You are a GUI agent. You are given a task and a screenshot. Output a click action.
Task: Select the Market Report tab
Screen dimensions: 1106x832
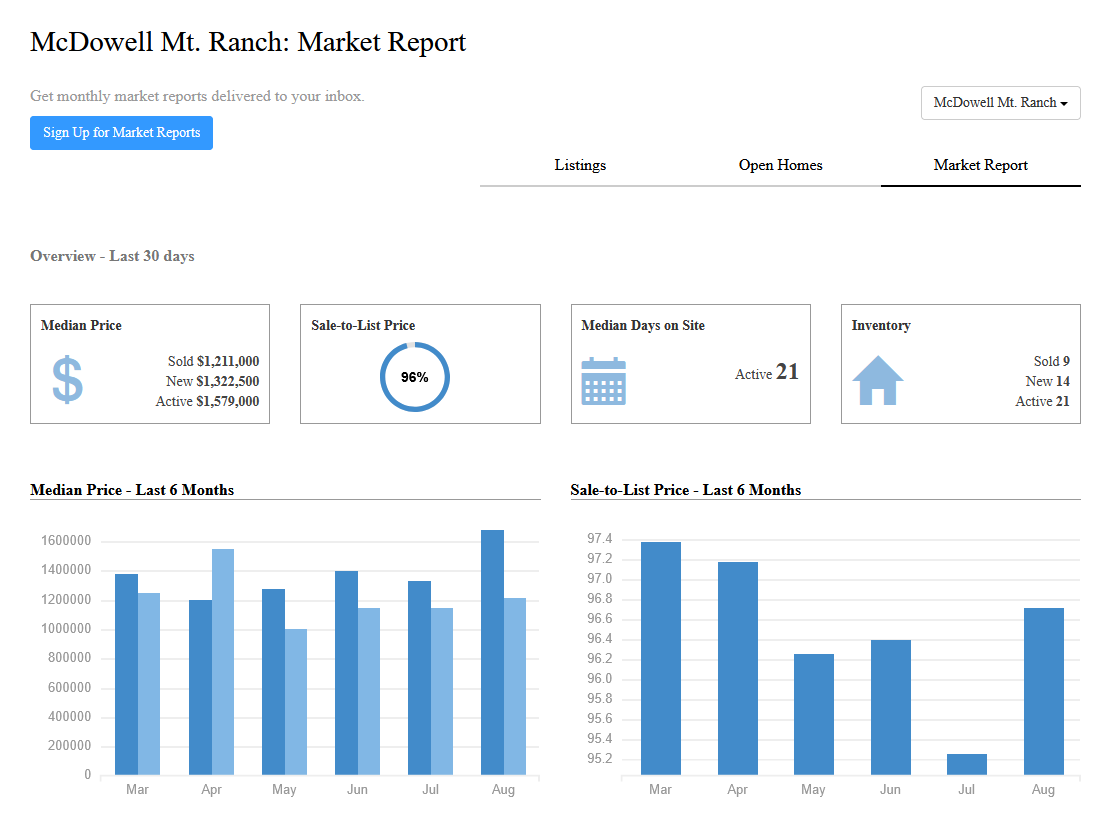[x=980, y=166]
